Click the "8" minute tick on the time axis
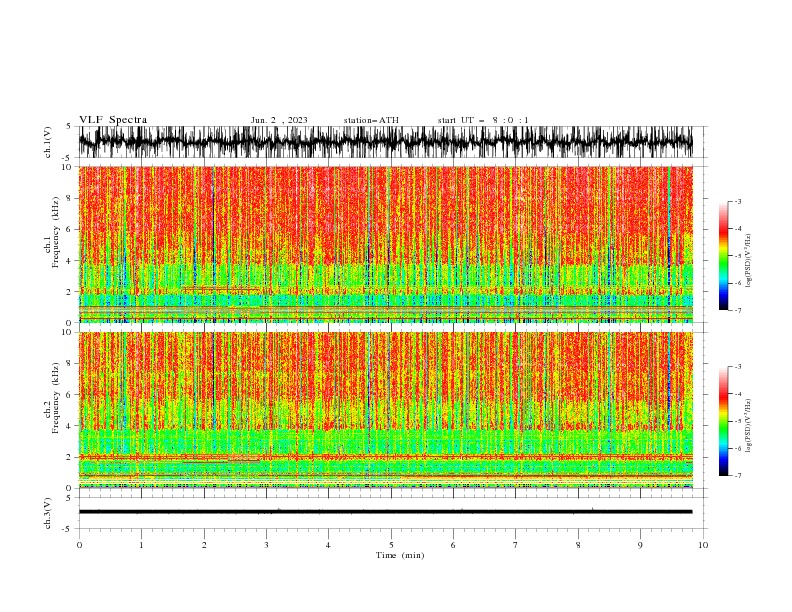Screen dimensions: 792x612 [578, 545]
